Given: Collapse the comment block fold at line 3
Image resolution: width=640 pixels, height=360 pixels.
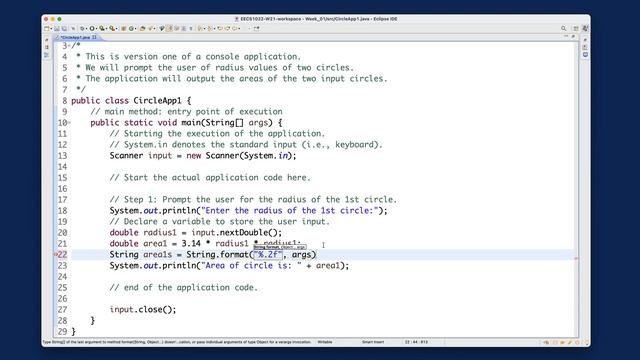Looking at the screenshot, I should pos(69,45).
